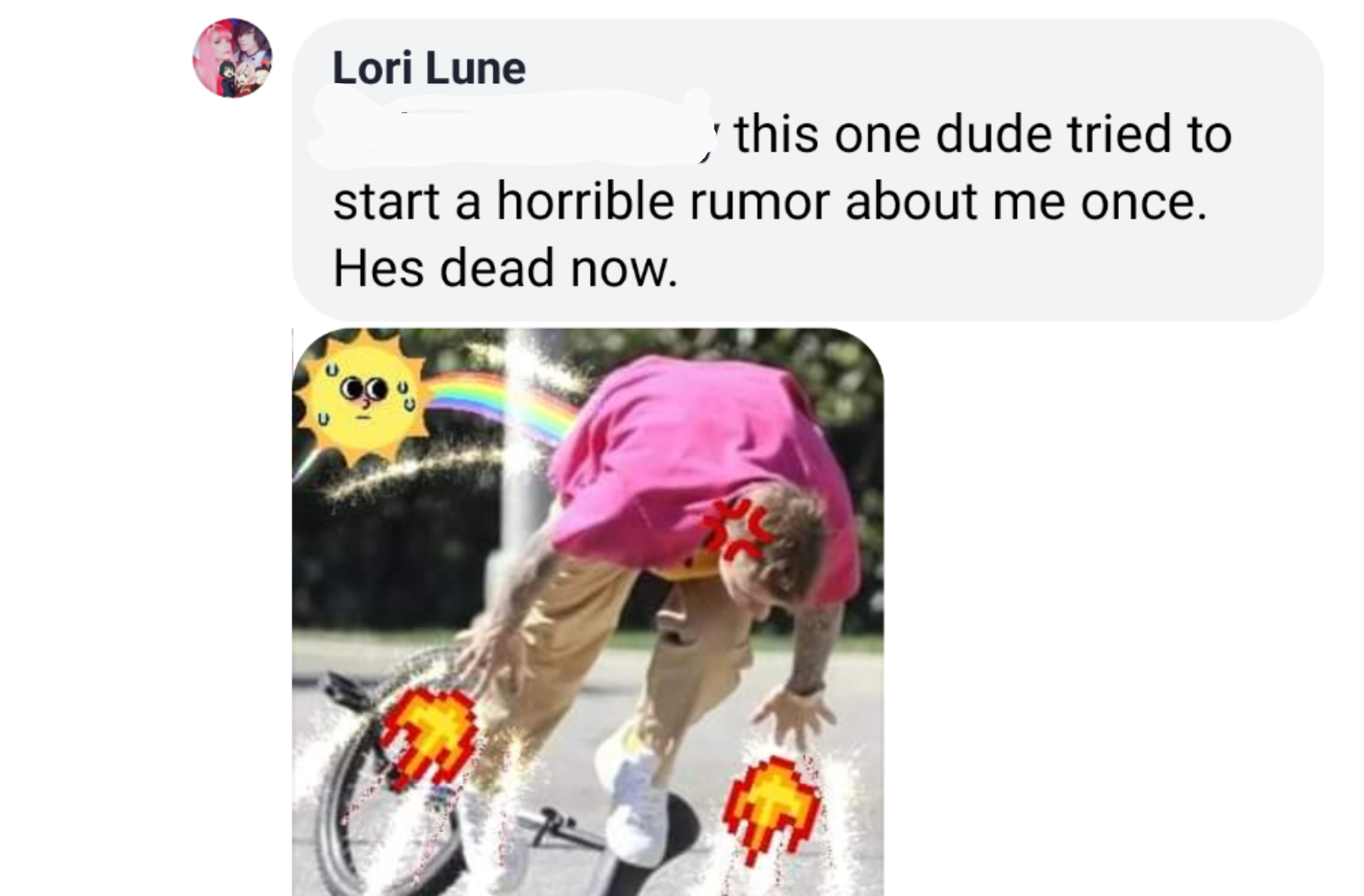Screen dimensions: 1364x896
Task: Click the word "horrible" in the comment
Action: click(585, 202)
